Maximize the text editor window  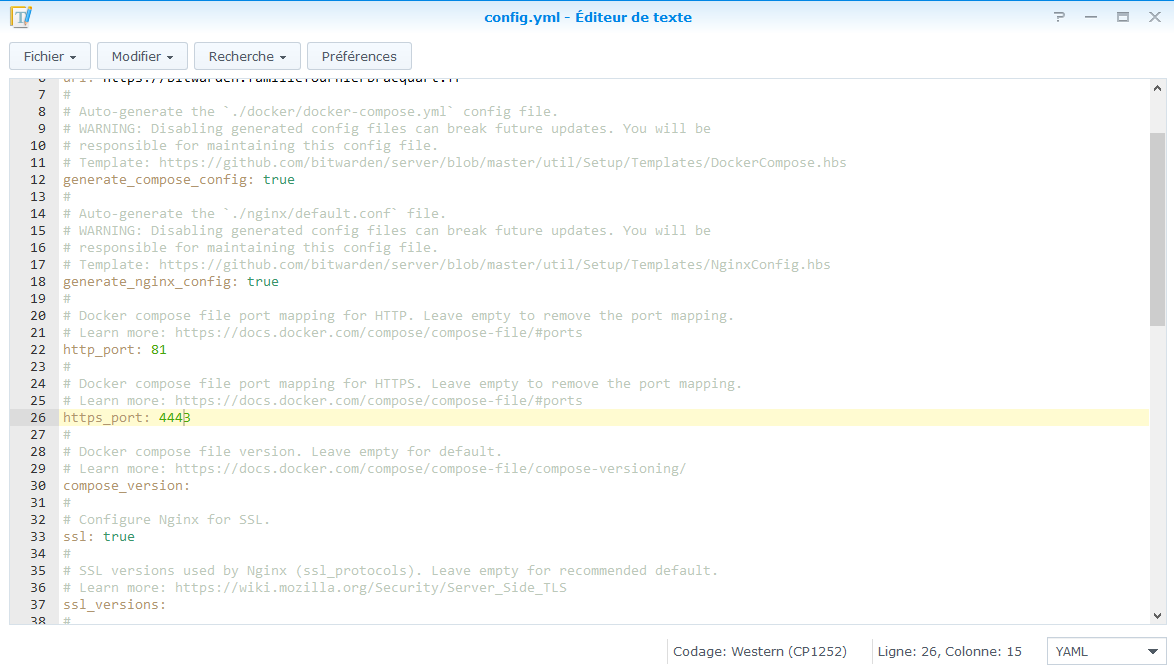click(1123, 16)
